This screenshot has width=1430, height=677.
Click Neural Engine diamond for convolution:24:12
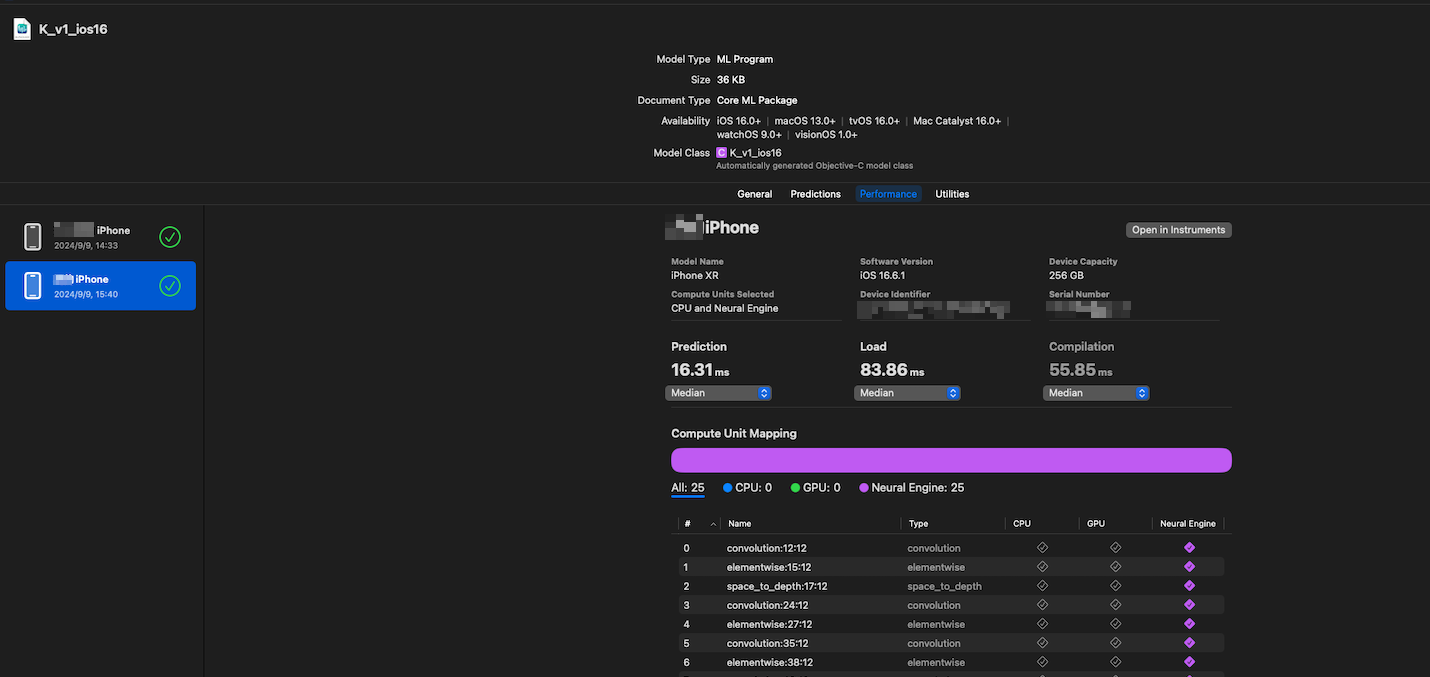pyautogui.click(x=1189, y=605)
